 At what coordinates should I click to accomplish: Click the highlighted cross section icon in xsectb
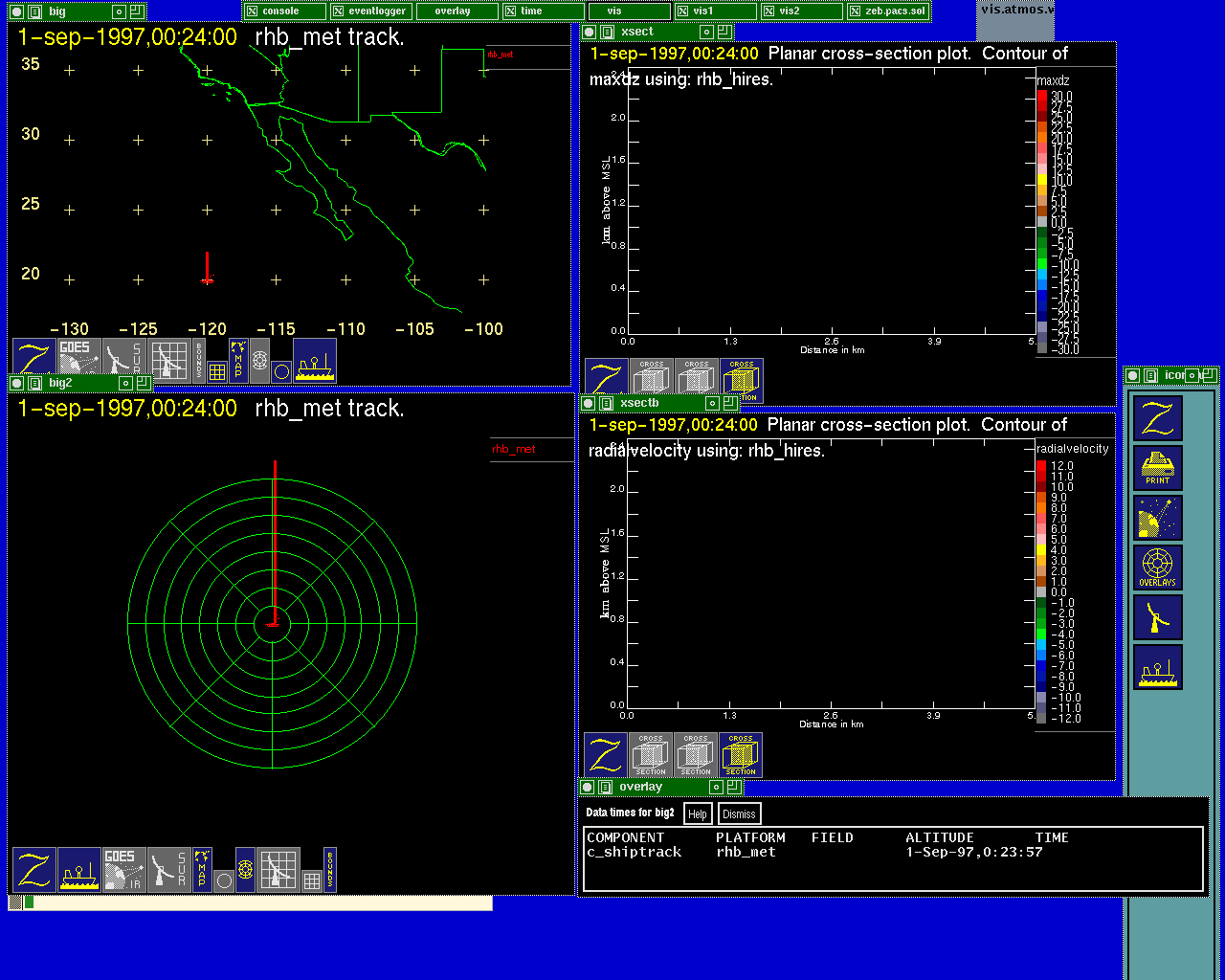click(x=741, y=755)
